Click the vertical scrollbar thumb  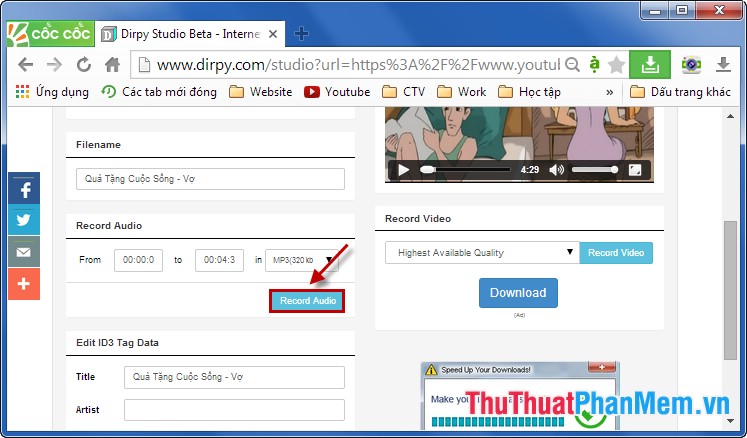[x=730, y=290]
